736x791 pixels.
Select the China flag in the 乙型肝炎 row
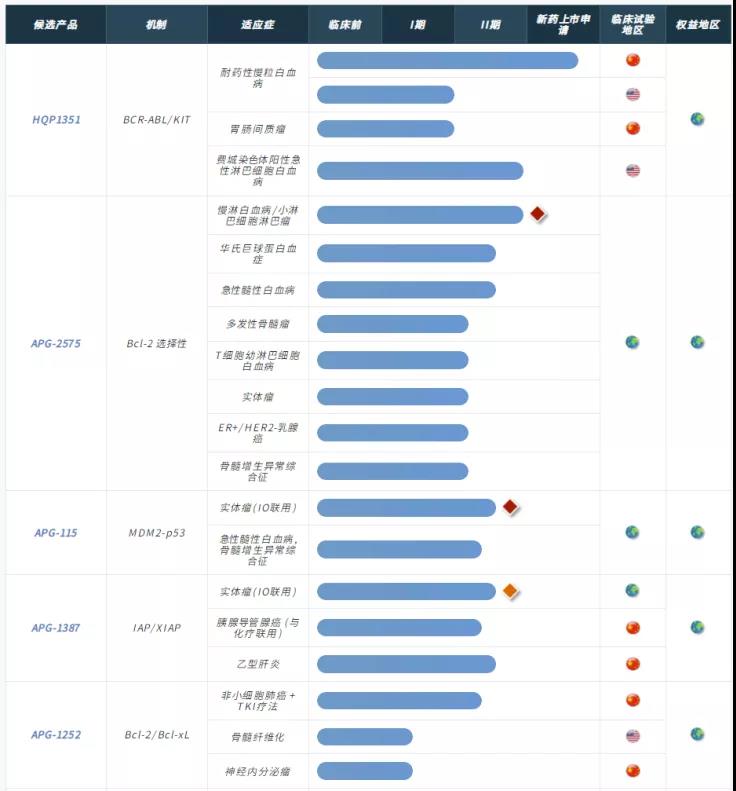pyautogui.click(x=633, y=664)
